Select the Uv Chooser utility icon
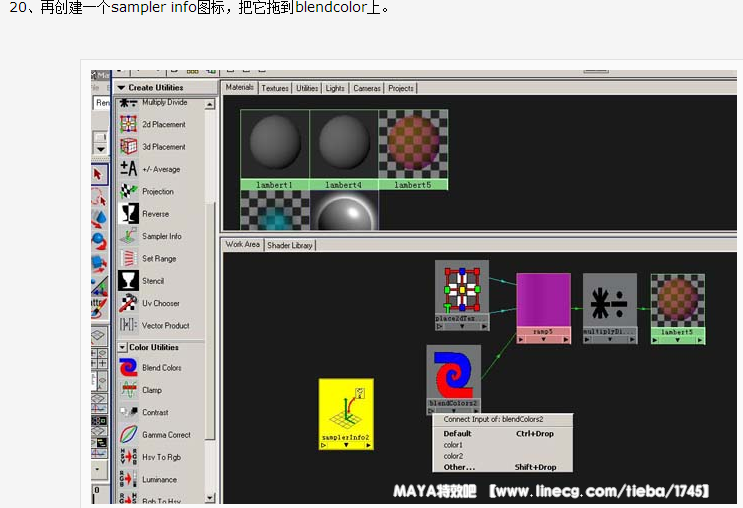Image resolution: width=743 pixels, height=508 pixels. [129, 303]
